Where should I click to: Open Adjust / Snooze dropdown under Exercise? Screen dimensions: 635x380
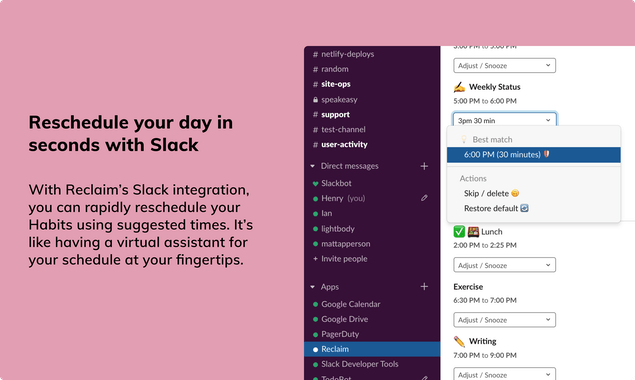click(x=504, y=320)
